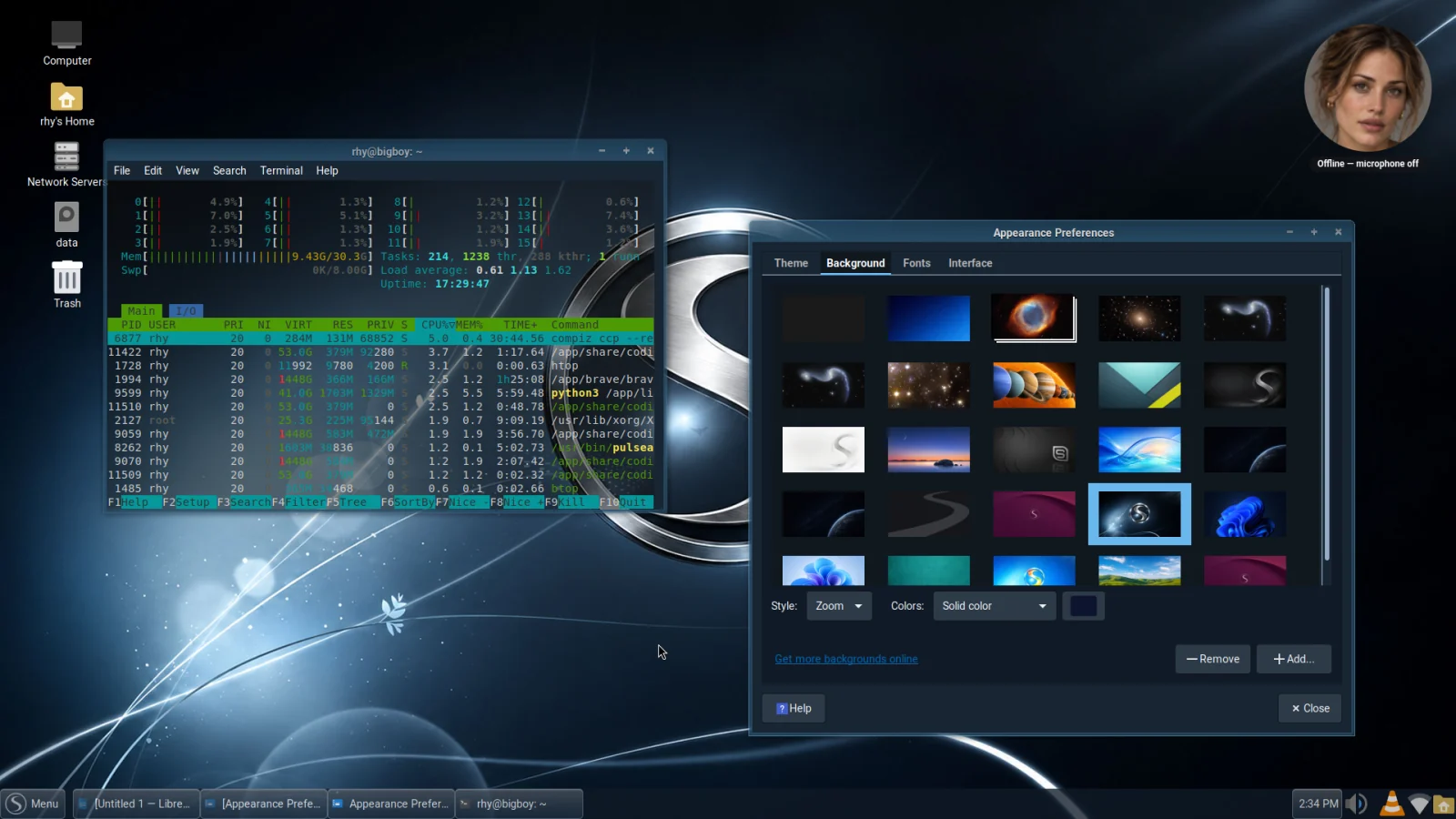Viewport: 1456px width, 819px height.
Task: Open the terminal File menu
Action: click(x=122, y=170)
